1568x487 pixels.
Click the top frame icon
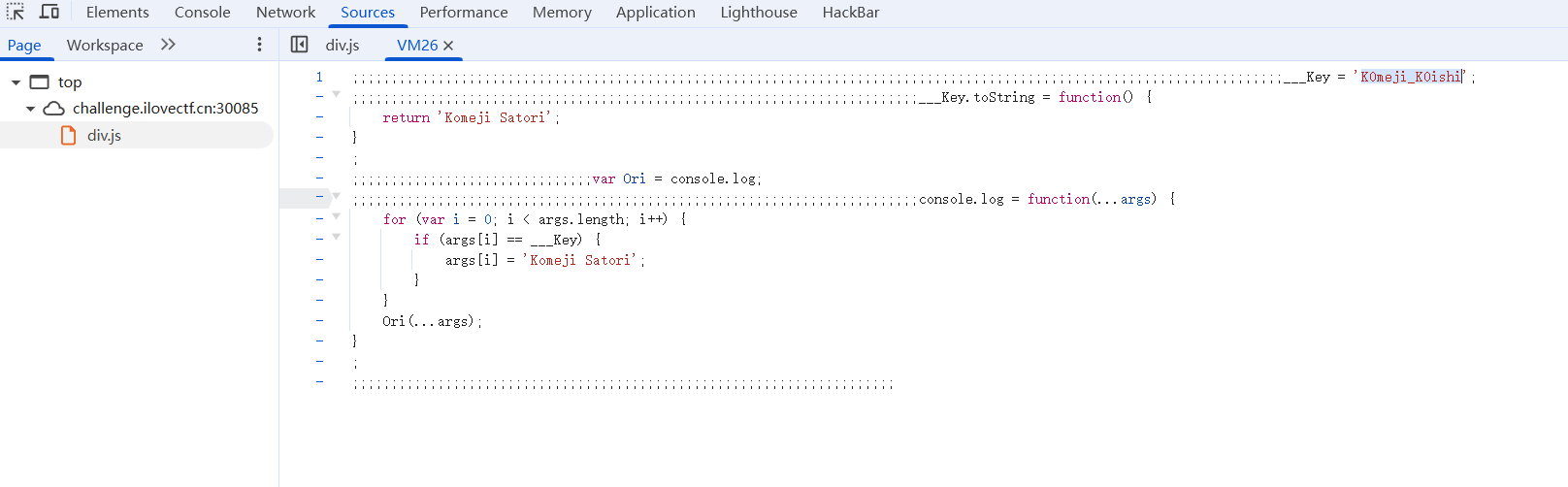[40, 82]
